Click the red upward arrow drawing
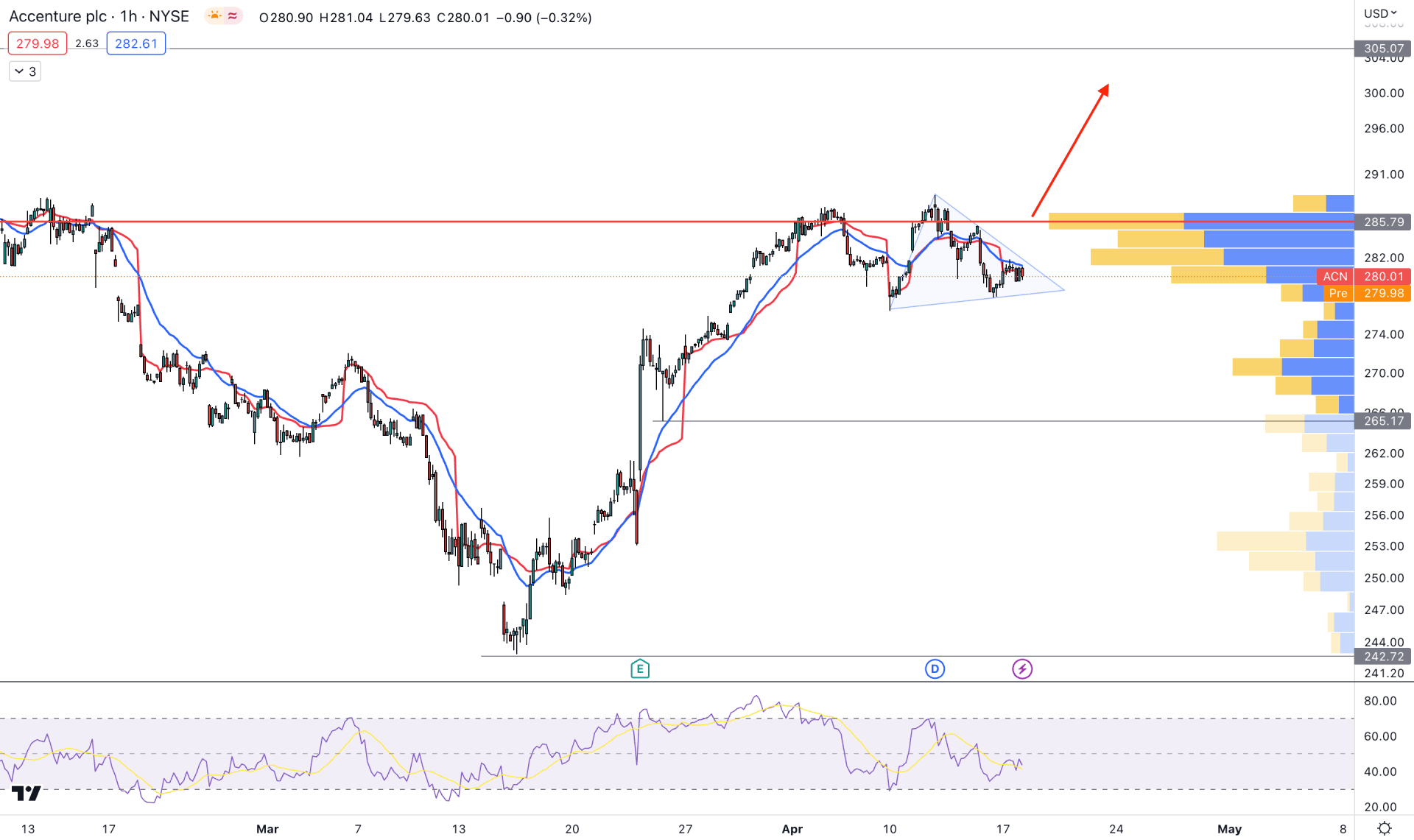Image resolution: width=1414 pixels, height=840 pixels. tap(1070, 150)
